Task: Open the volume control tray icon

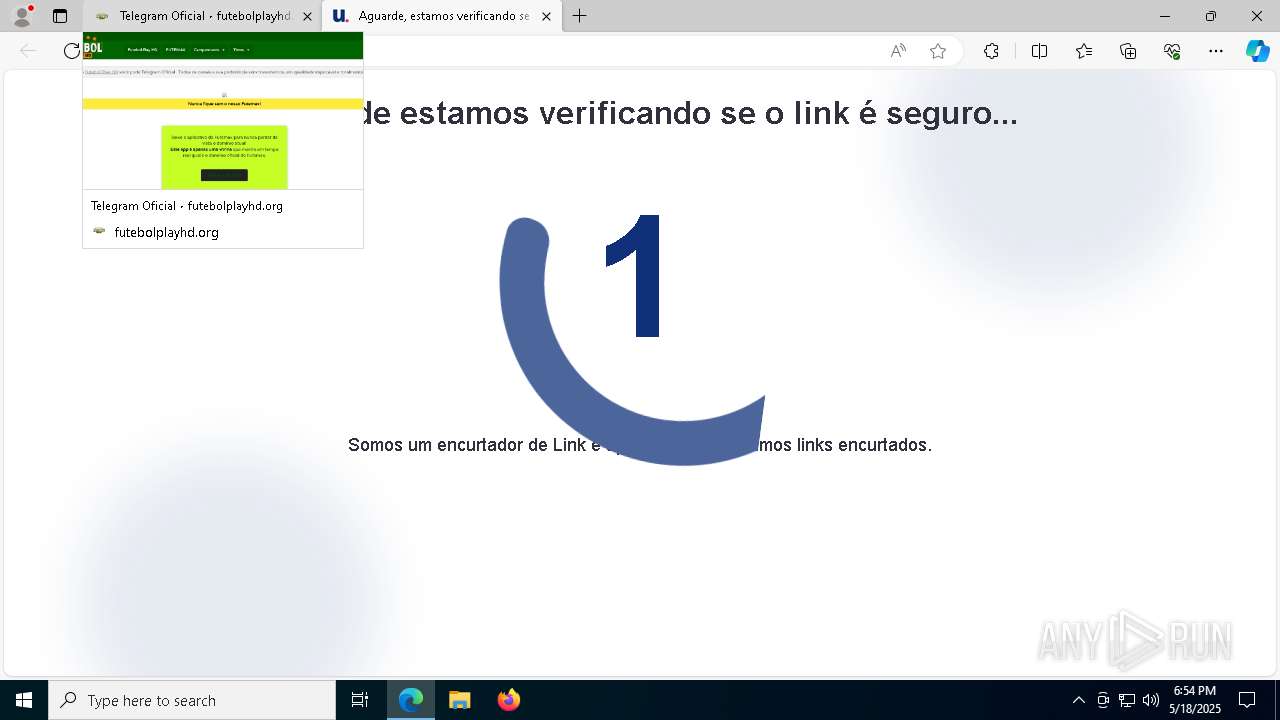Action: tap(1151, 700)
